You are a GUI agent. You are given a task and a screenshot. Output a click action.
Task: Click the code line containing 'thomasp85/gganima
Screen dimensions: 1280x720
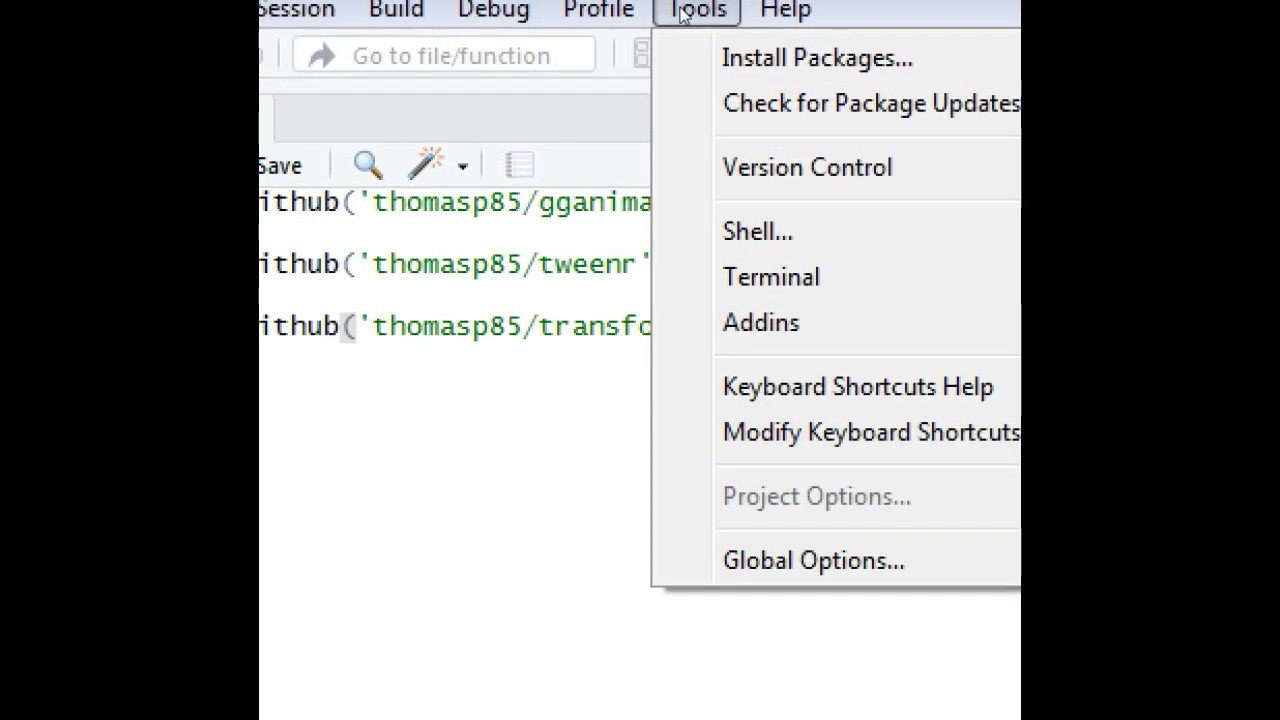[455, 203]
